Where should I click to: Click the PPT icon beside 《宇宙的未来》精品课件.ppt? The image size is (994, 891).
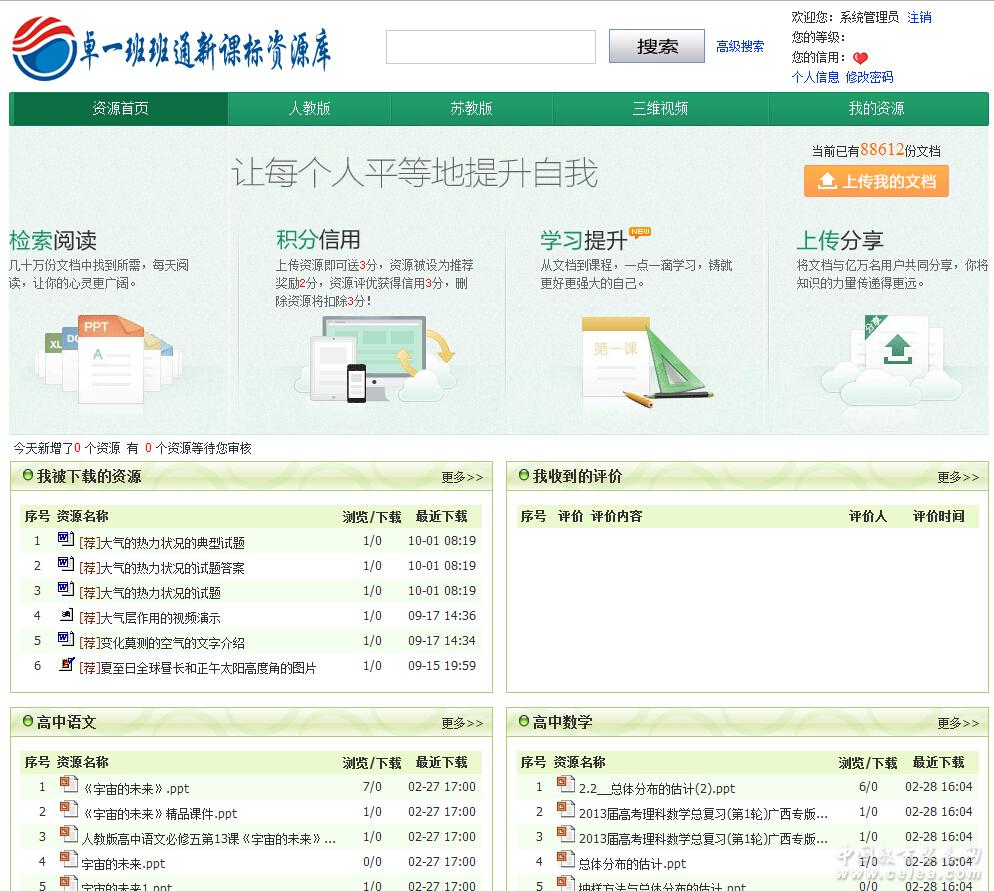click(68, 810)
